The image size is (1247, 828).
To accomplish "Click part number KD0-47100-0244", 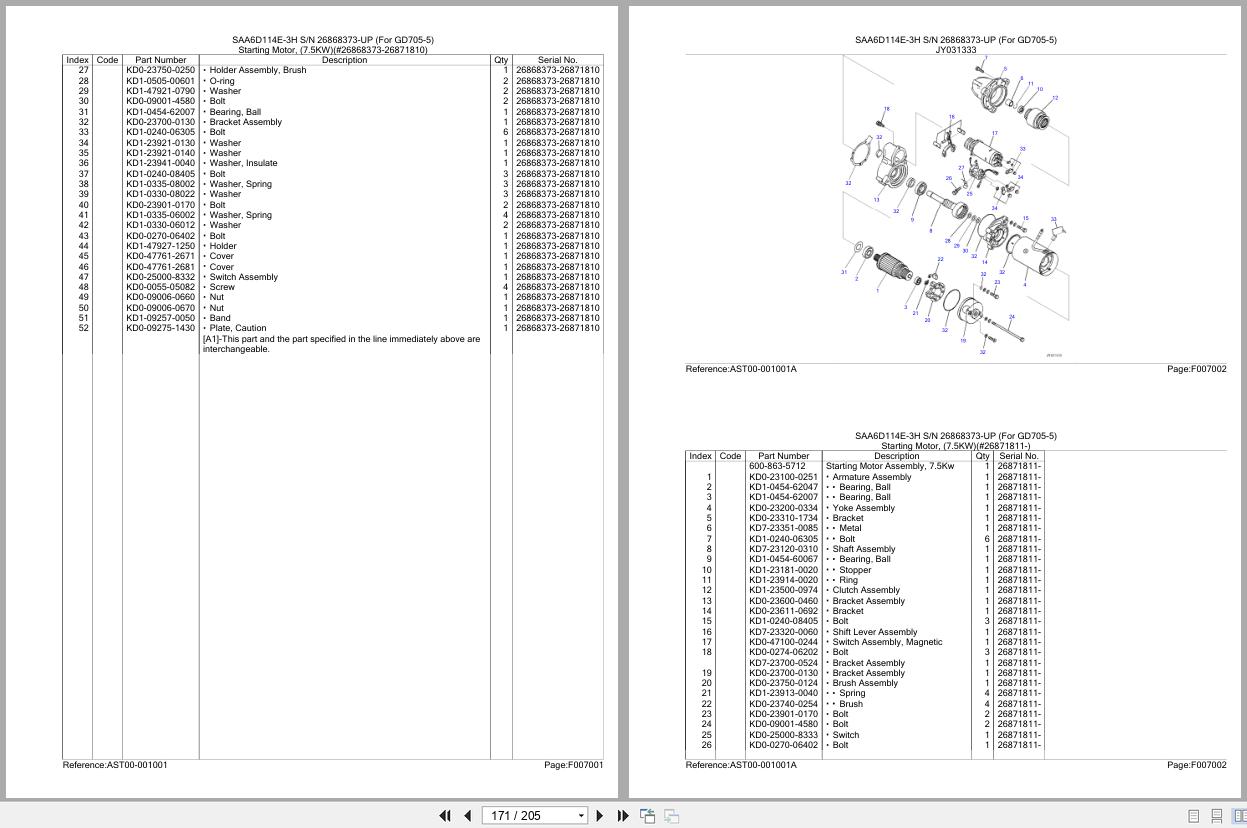I will pyautogui.click(x=783, y=642).
